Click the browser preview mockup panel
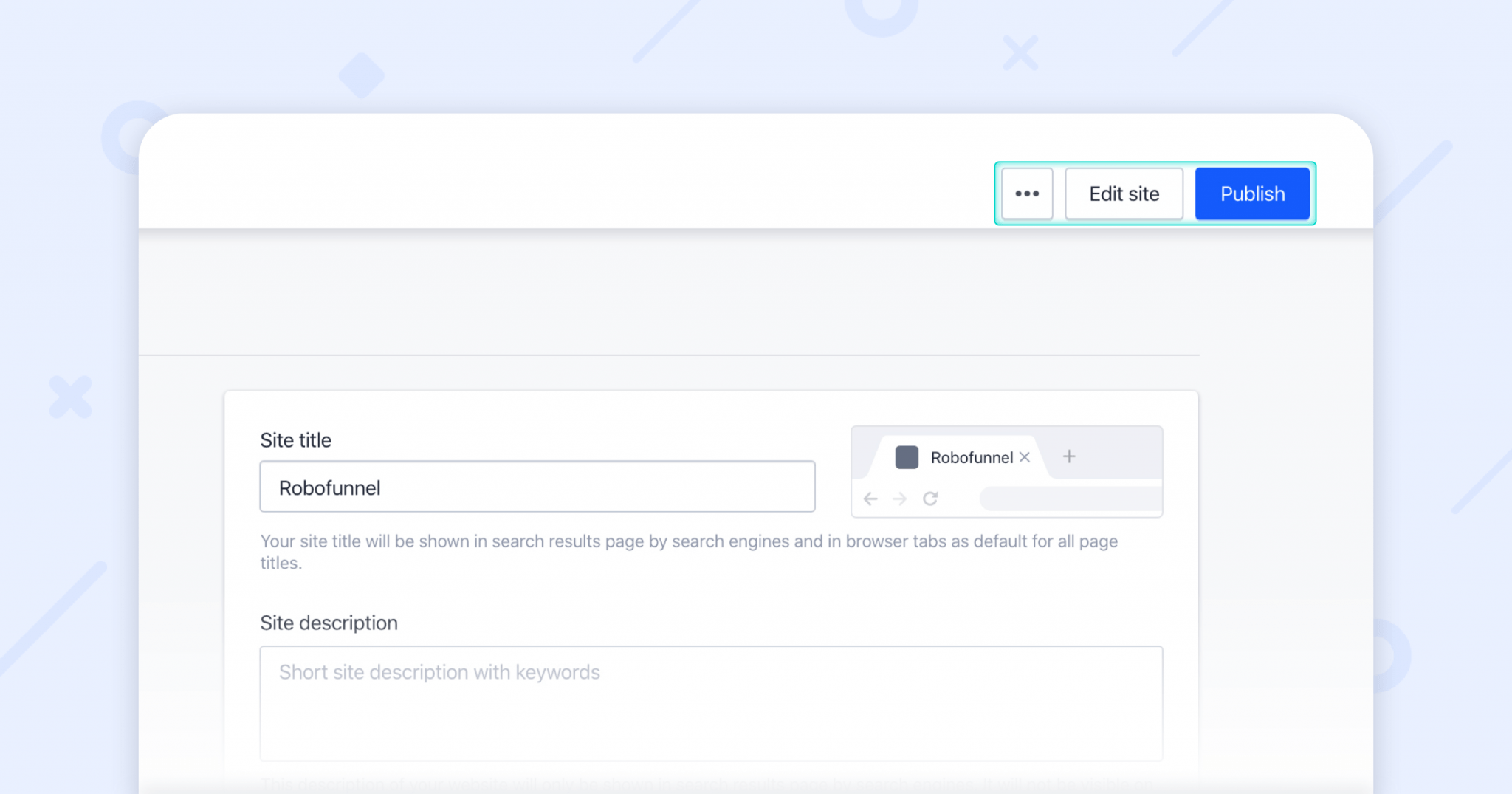1512x794 pixels. (1006, 471)
